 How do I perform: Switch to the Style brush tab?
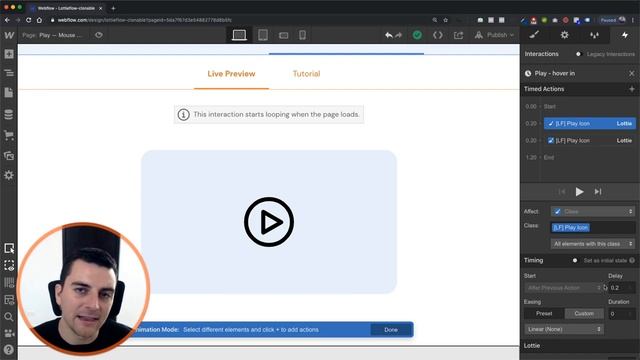pyautogui.click(x=534, y=35)
